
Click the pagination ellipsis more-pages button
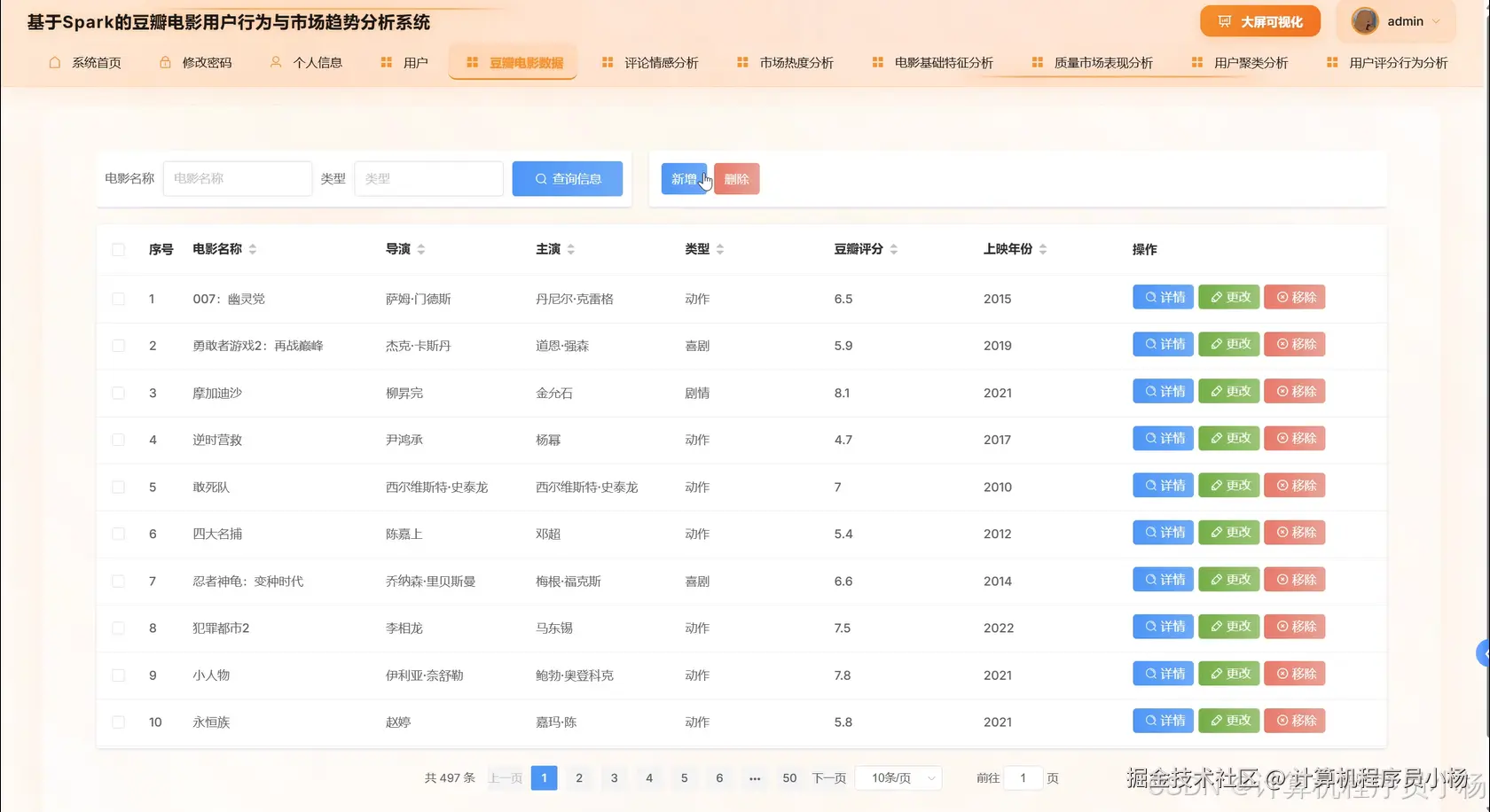point(755,777)
